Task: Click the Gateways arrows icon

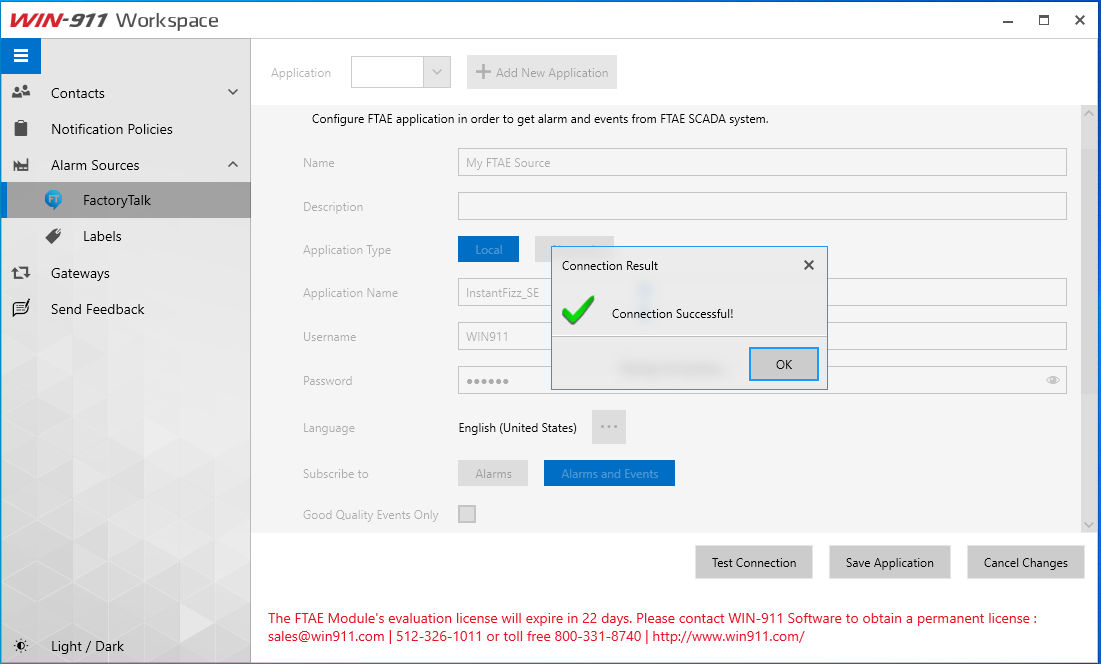Action: point(21,272)
